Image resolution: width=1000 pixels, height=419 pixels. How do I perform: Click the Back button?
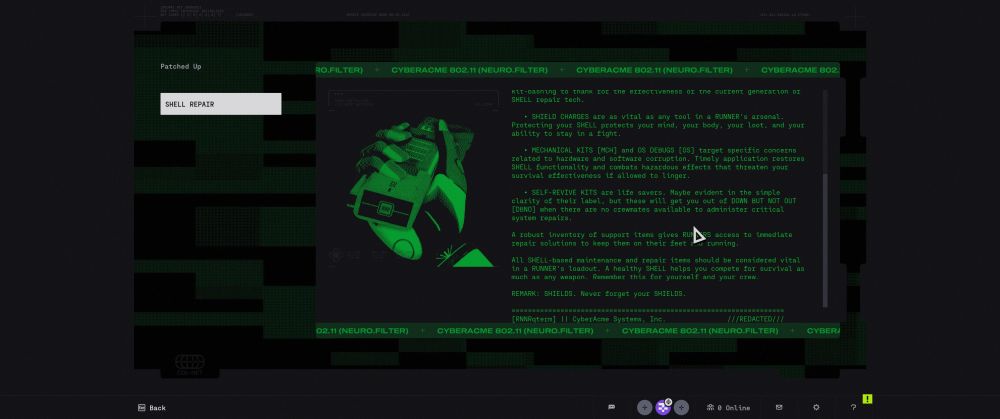point(152,408)
